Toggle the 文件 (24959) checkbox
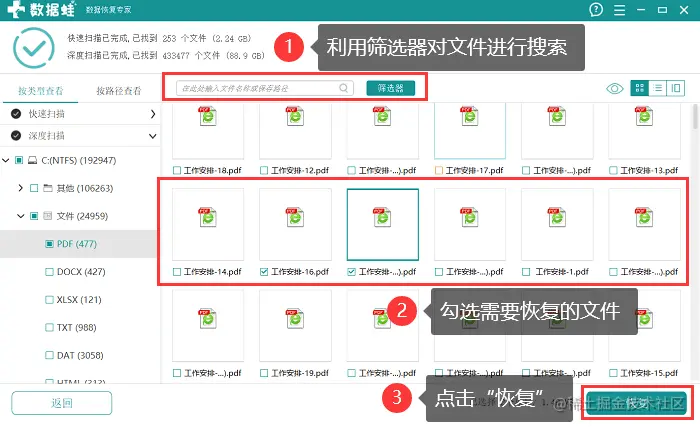Screen dimensions: 700x427 34,216
